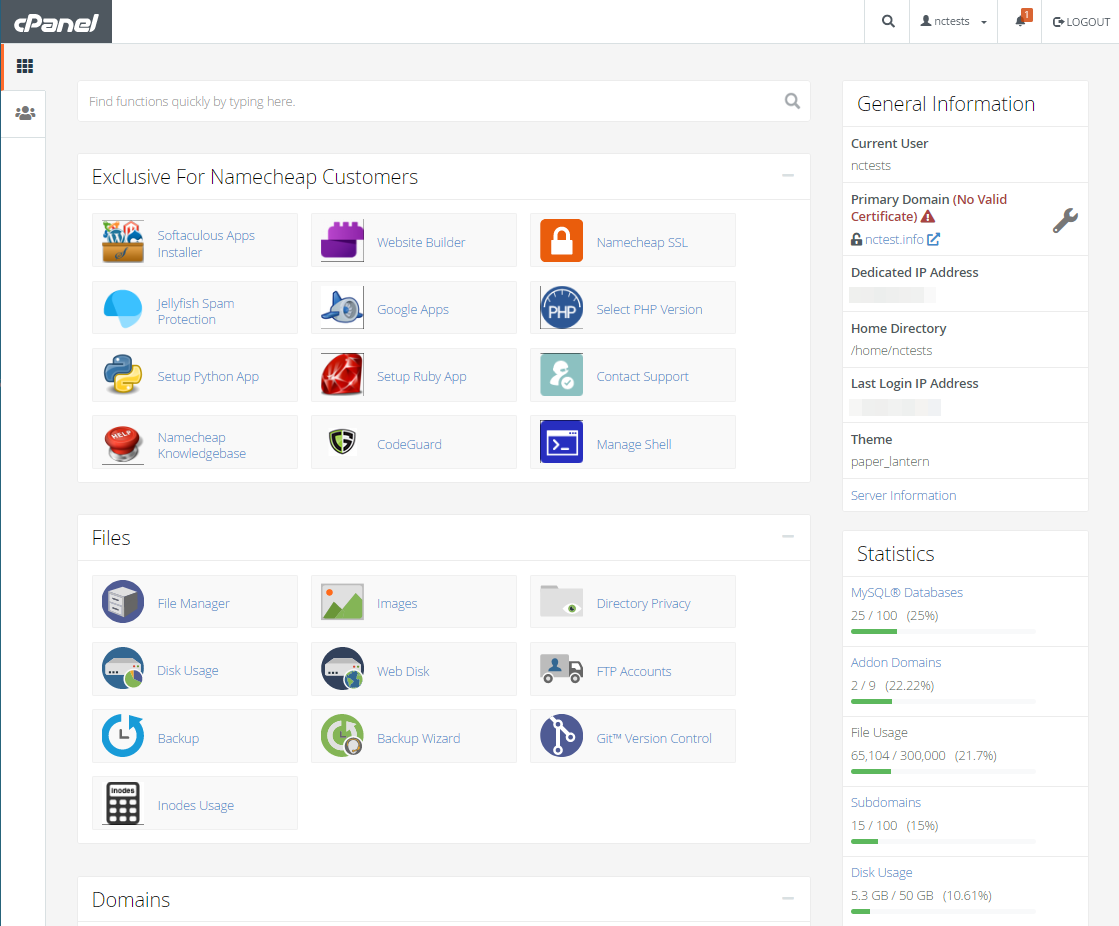Open the Website Builder icon
This screenshot has width=1119, height=926.
(x=342, y=241)
